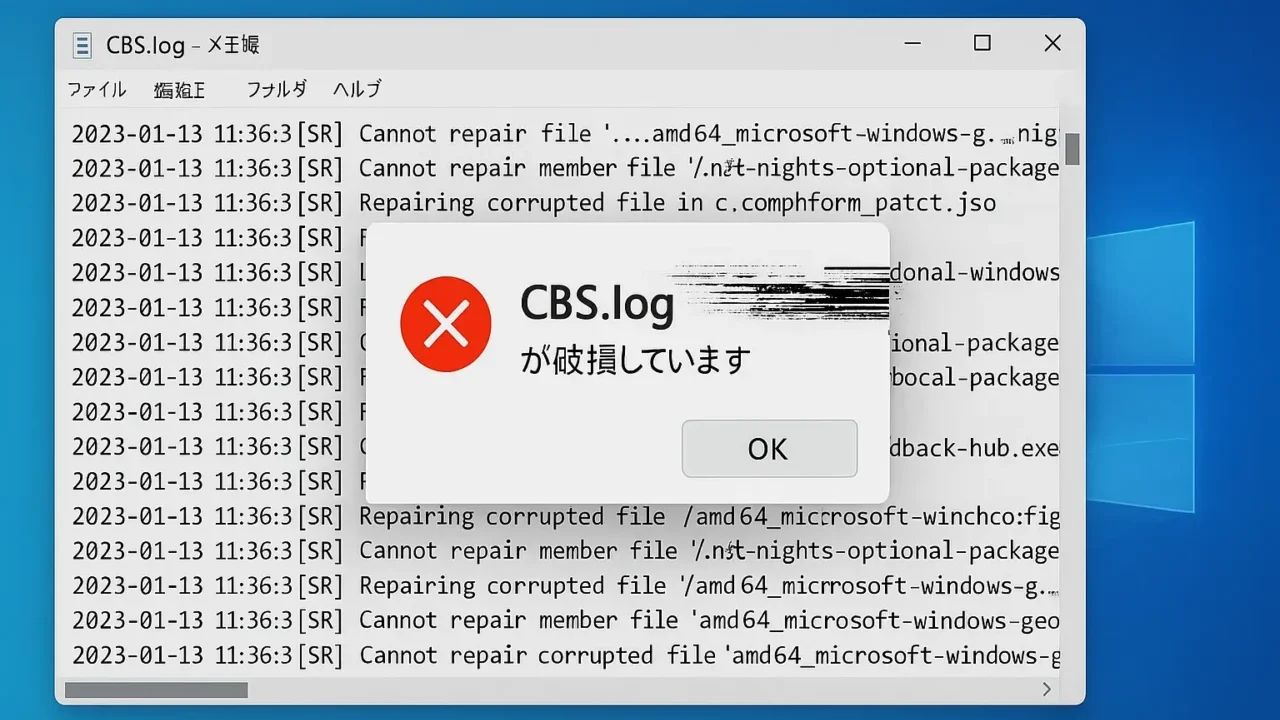
Task: Click the horizontal scrollbar thumb
Action: pyautogui.click(x=156, y=690)
